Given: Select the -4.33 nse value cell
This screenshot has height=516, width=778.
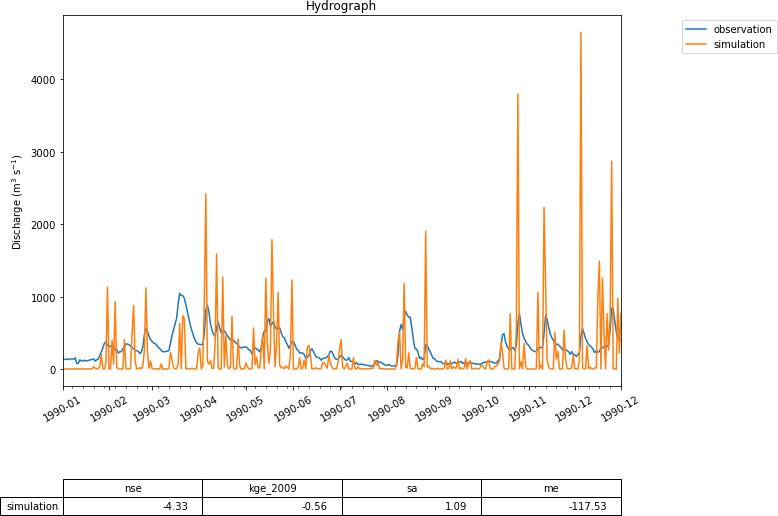Looking at the screenshot, I should [133, 506].
